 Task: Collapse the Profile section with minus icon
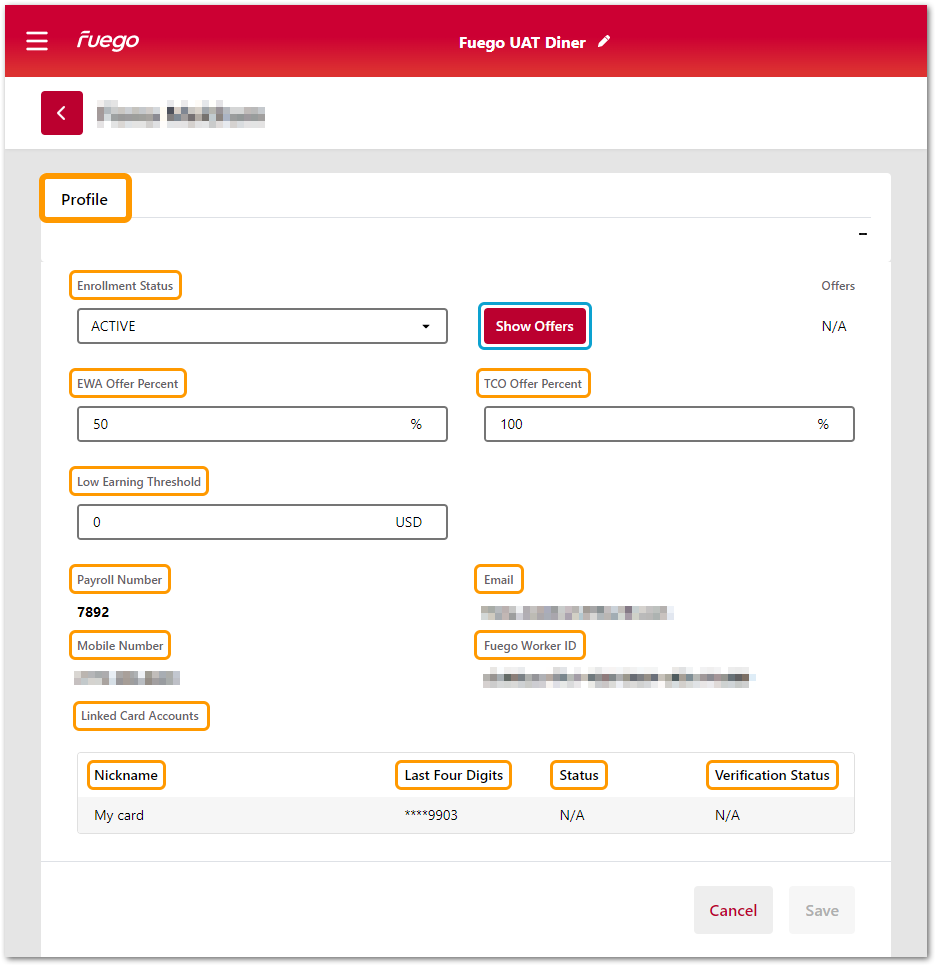click(862, 234)
